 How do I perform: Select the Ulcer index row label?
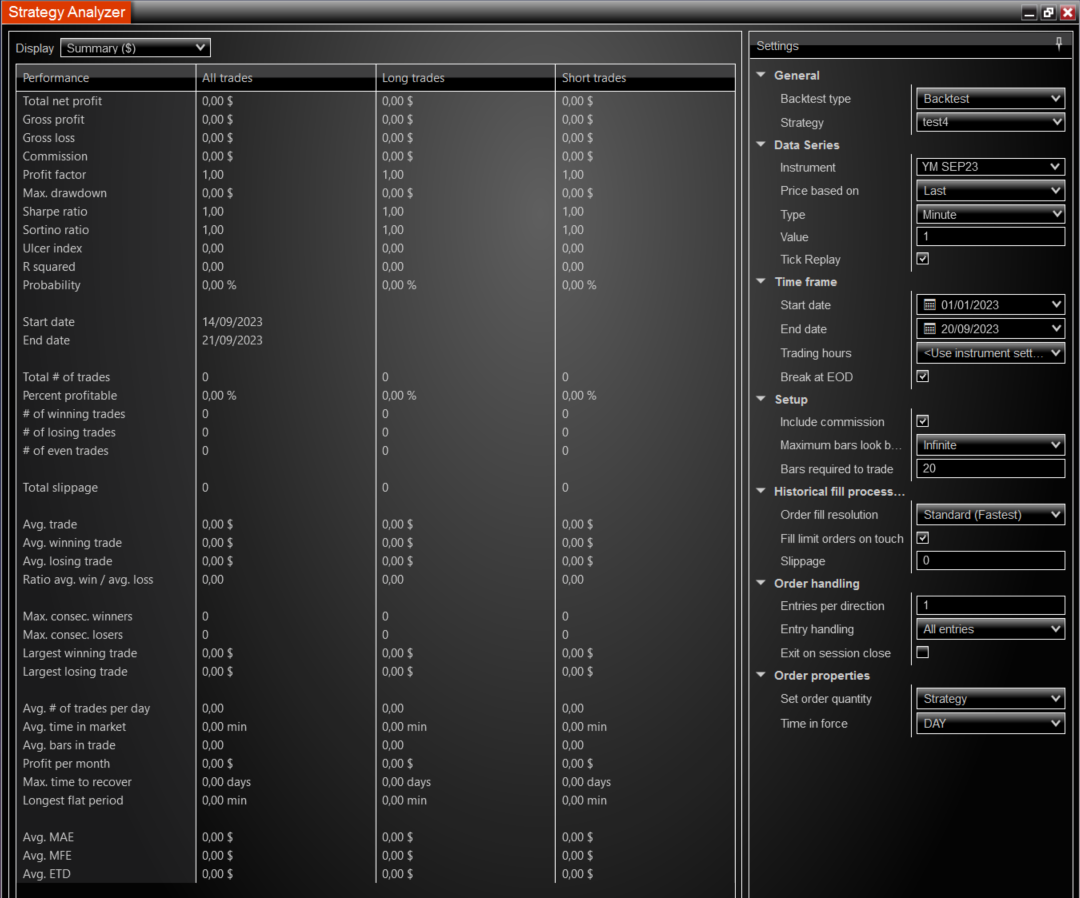pyautogui.click(x=52, y=248)
